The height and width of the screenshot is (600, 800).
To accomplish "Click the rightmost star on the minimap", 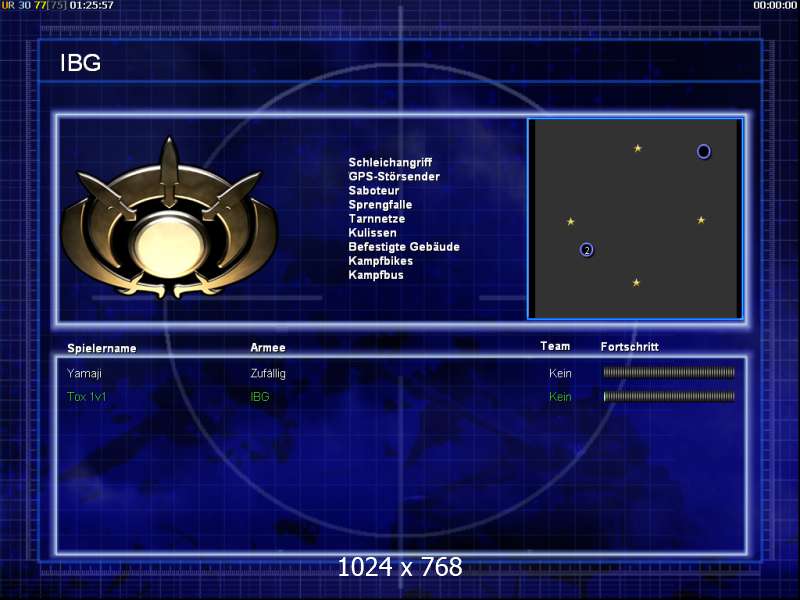I will tap(701, 220).
